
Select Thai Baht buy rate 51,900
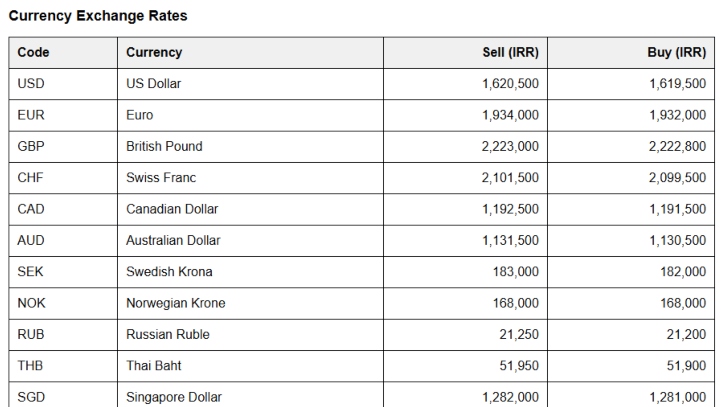[x=686, y=366]
